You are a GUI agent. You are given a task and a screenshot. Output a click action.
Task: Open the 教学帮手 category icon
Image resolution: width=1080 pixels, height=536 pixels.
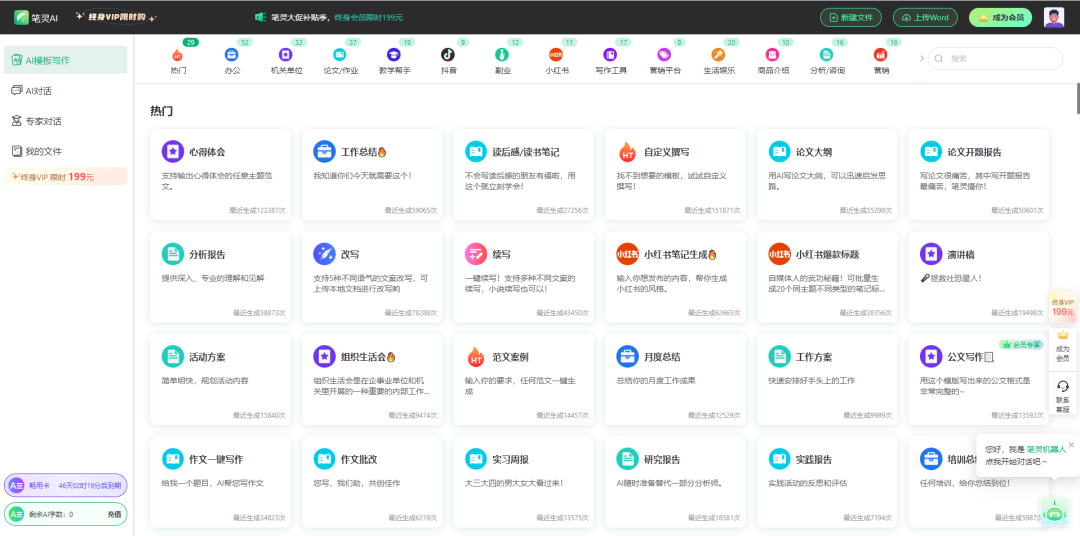[393, 54]
